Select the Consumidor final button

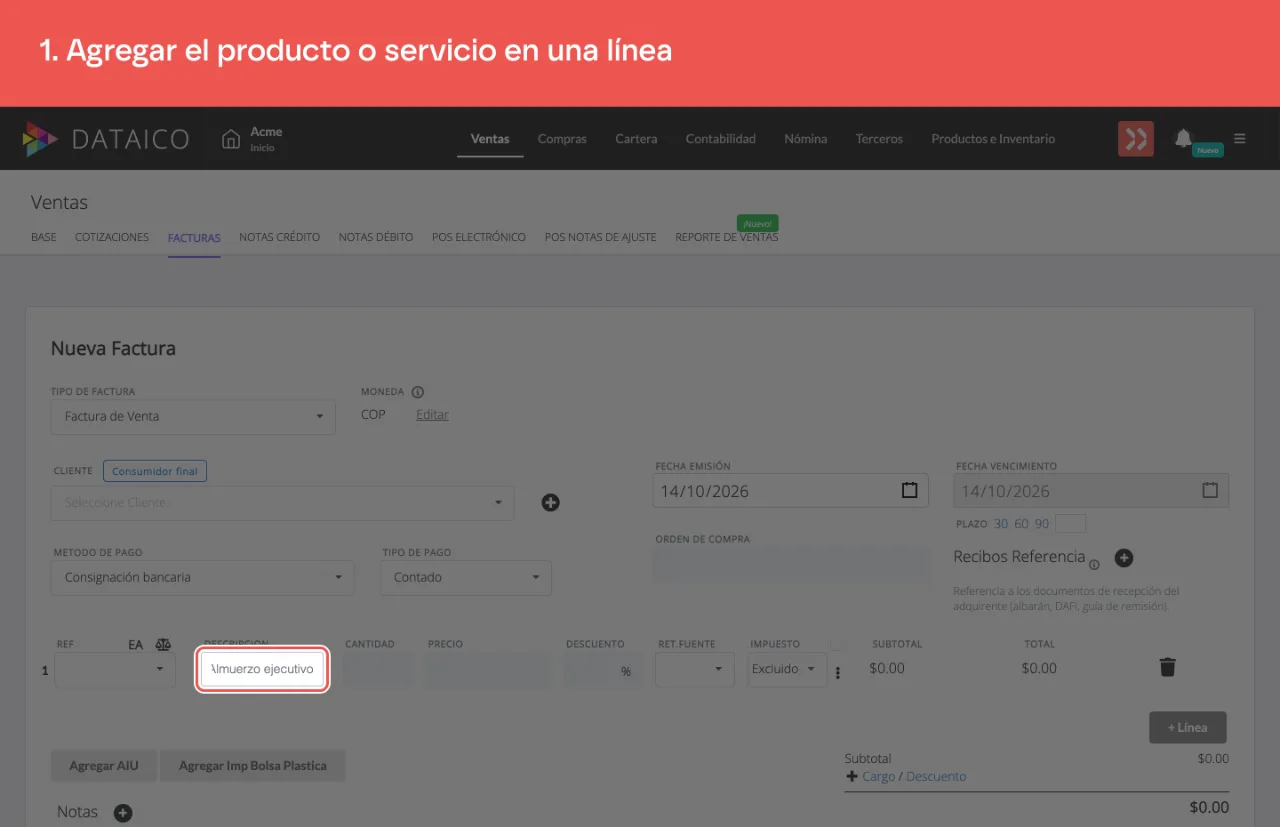(x=155, y=471)
